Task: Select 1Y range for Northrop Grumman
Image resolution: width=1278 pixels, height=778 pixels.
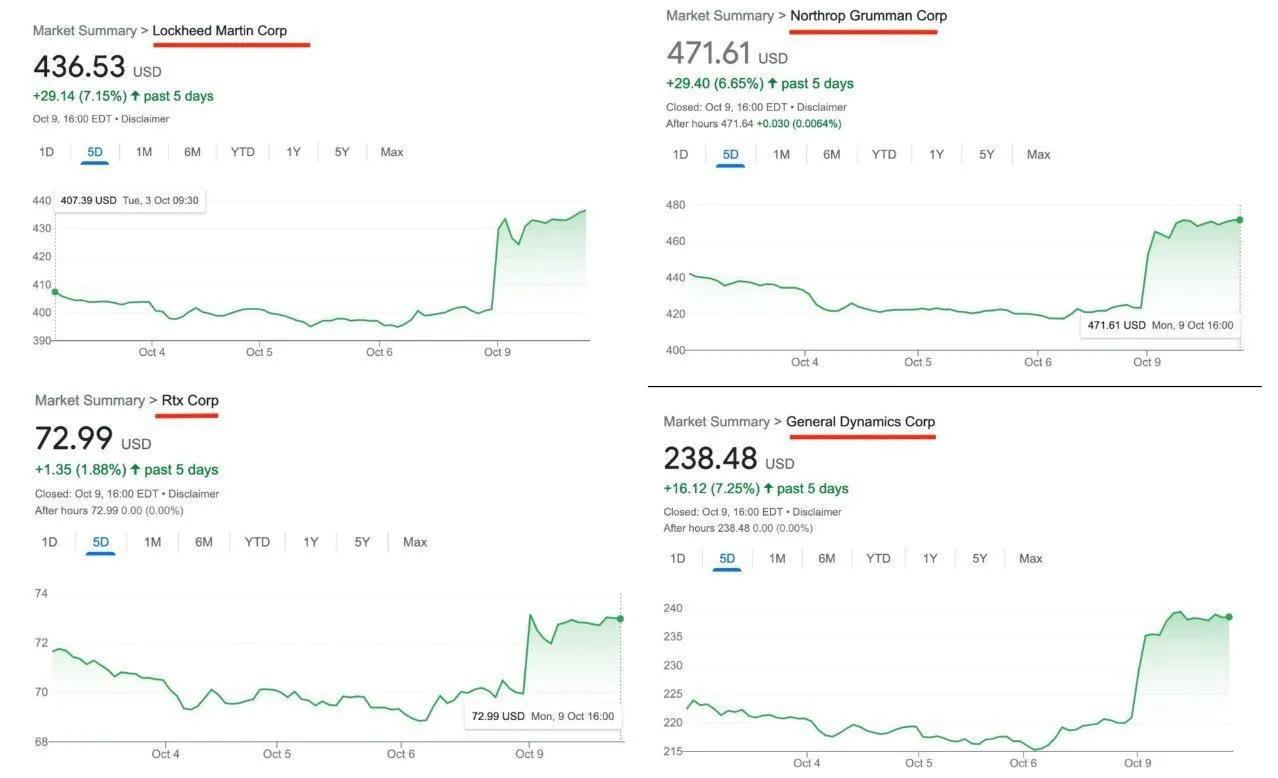Action: click(936, 154)
